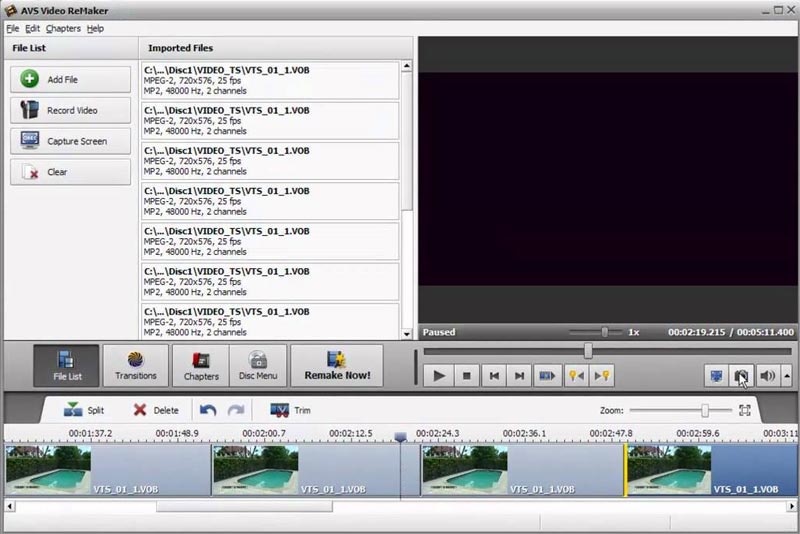Open the Disc Menu tab

tap(258, 366)
